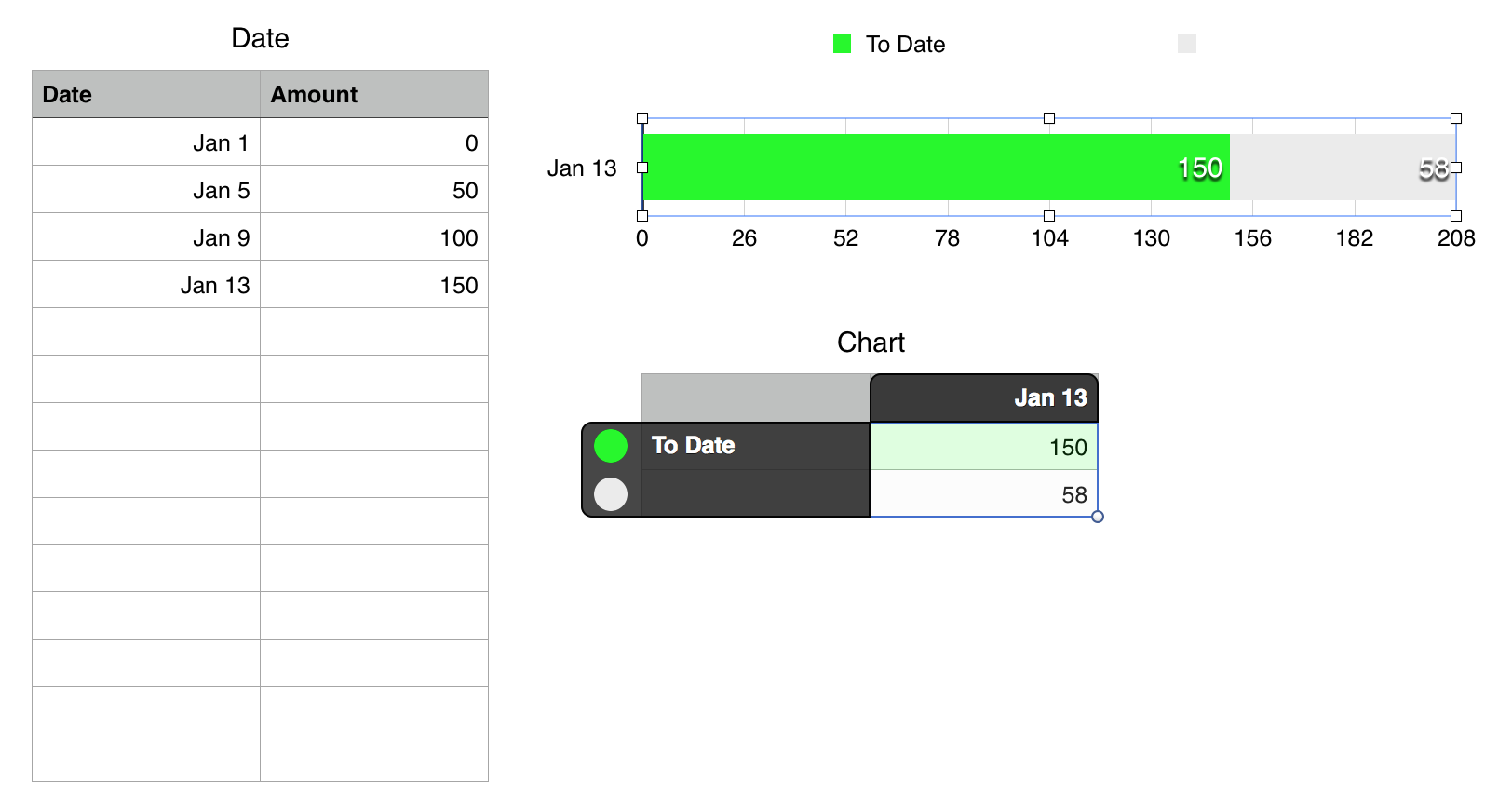This screenshot has height=808, width=1512.
Task: Click the bar chart's bottom-center selection handle
Action: pos(1049,216)
